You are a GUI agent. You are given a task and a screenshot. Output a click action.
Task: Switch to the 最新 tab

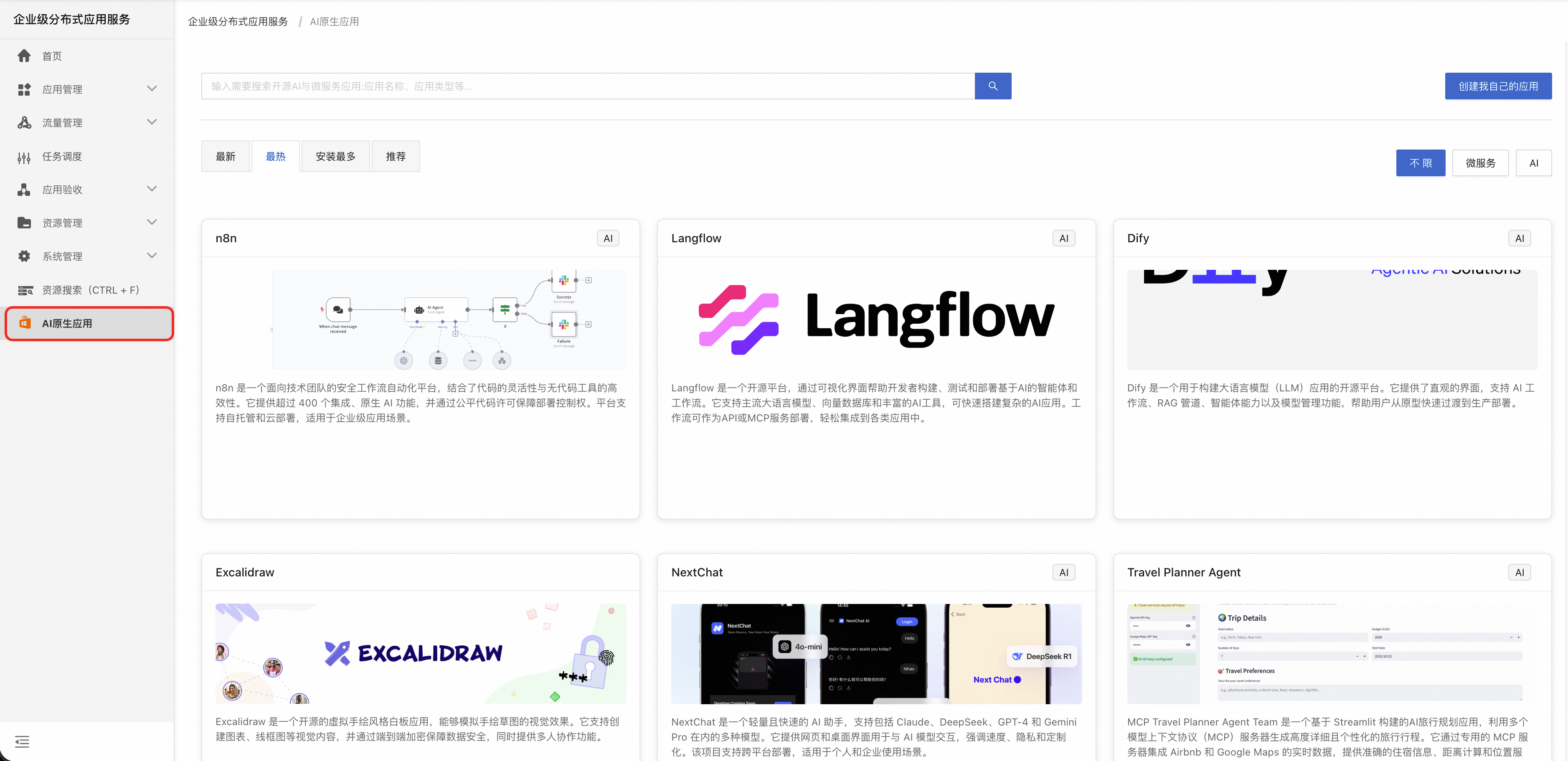(x=225, y=157)
